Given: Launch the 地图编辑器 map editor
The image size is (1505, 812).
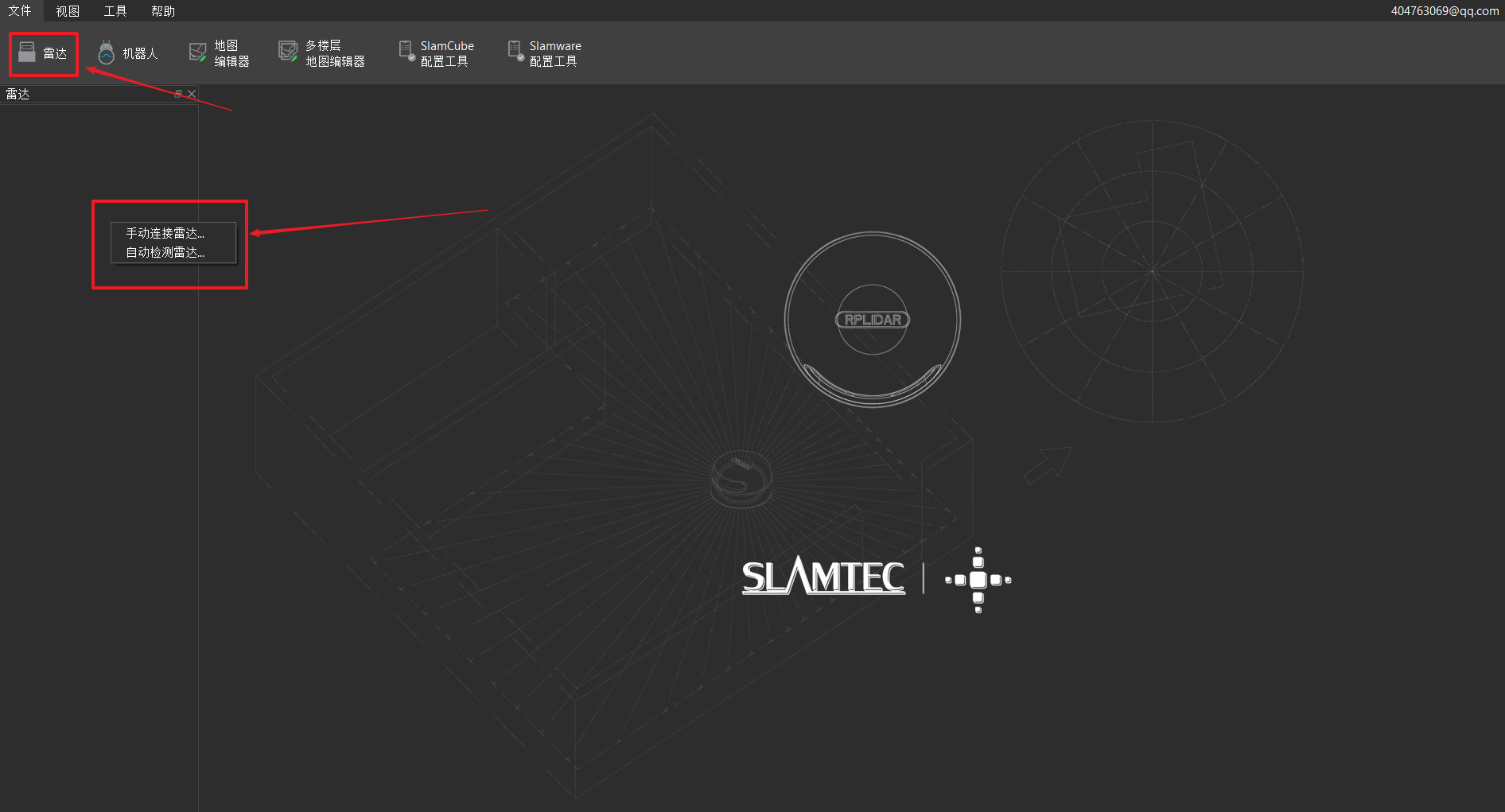Looking at the screenshot, I should pos(220,53).
